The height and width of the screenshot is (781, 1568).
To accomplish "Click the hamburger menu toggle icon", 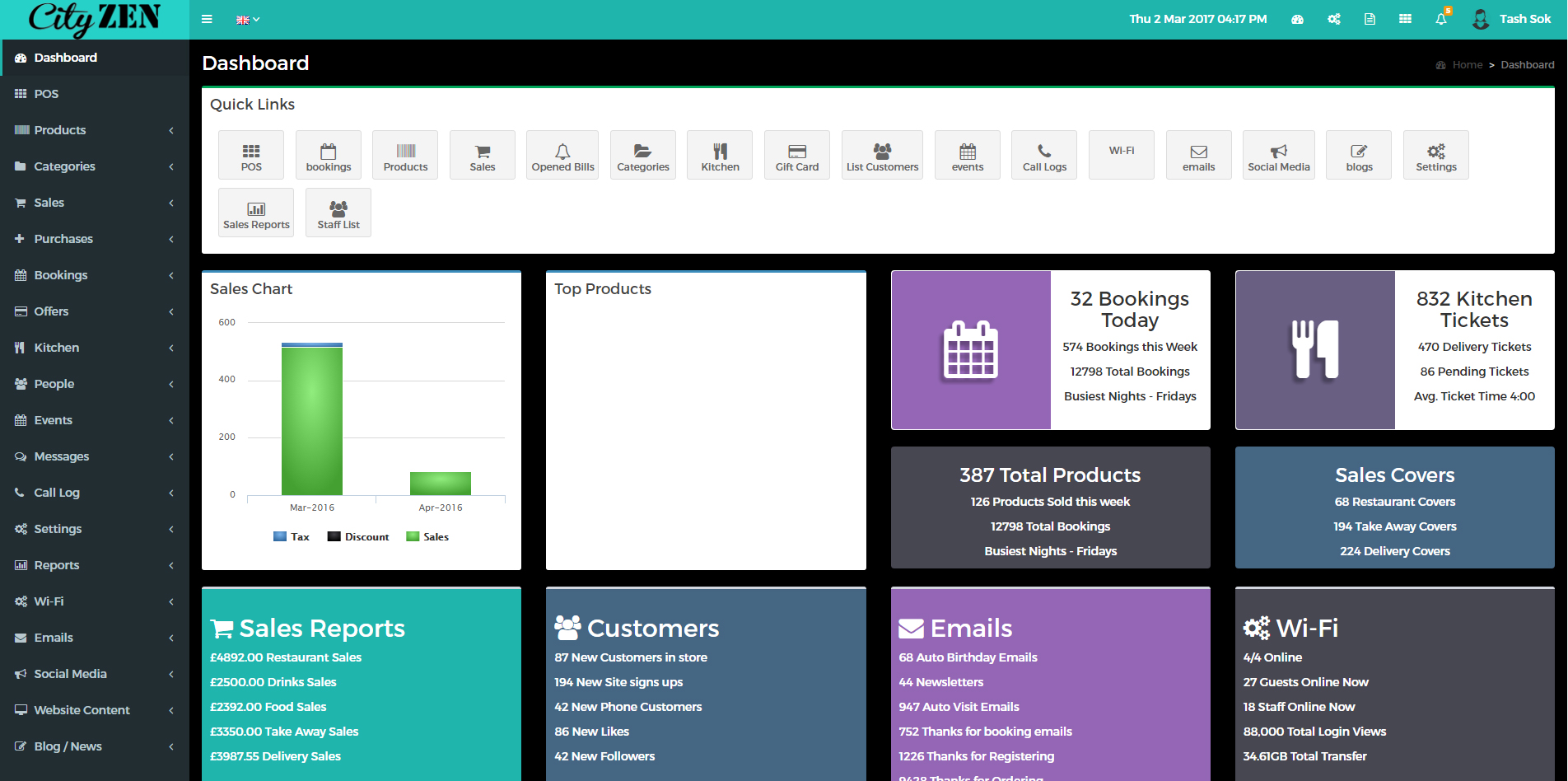I will [x=207, y=19].
